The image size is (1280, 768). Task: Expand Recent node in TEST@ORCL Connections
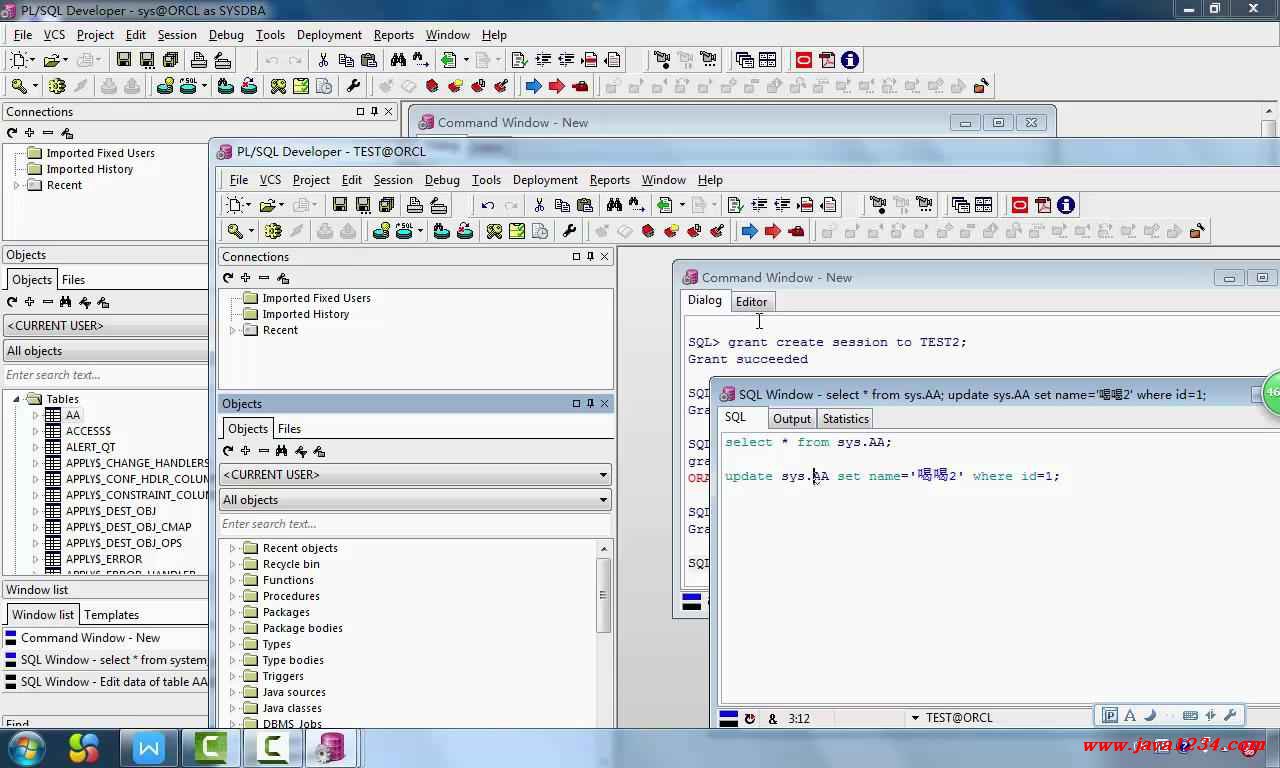coord(233,330)
